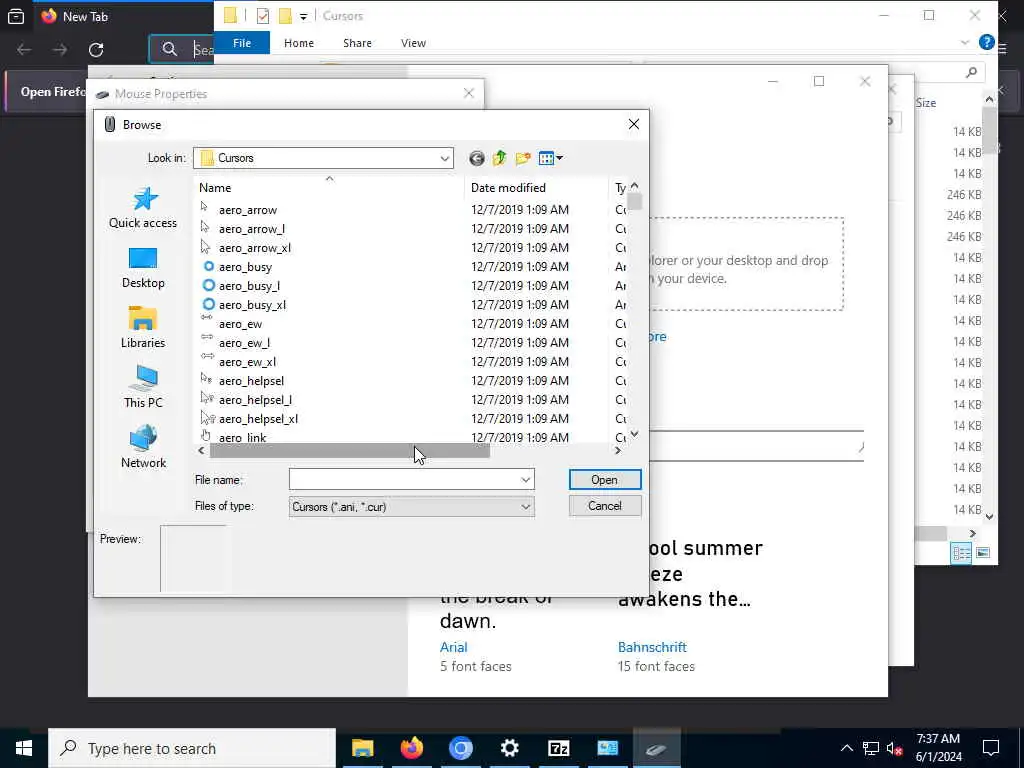
Task: Close the Browse dialog
Action: point(633,124)
